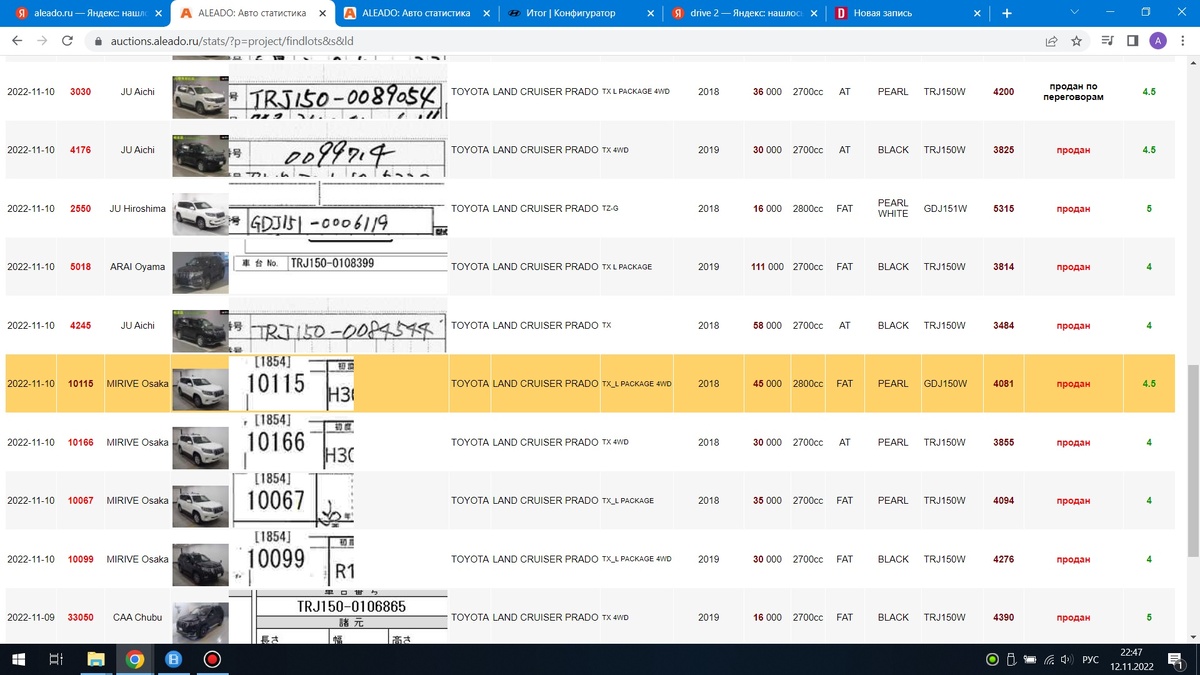Open car photo thumbnail for lot 5018
The width and height of the screenshot is (1200, 675).
[200, 271]
